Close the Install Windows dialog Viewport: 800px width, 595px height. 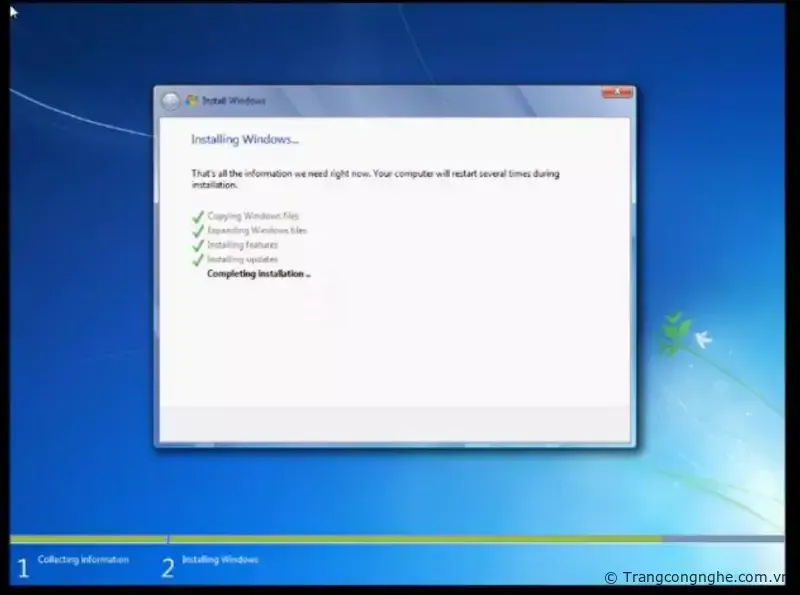point(617,92)
